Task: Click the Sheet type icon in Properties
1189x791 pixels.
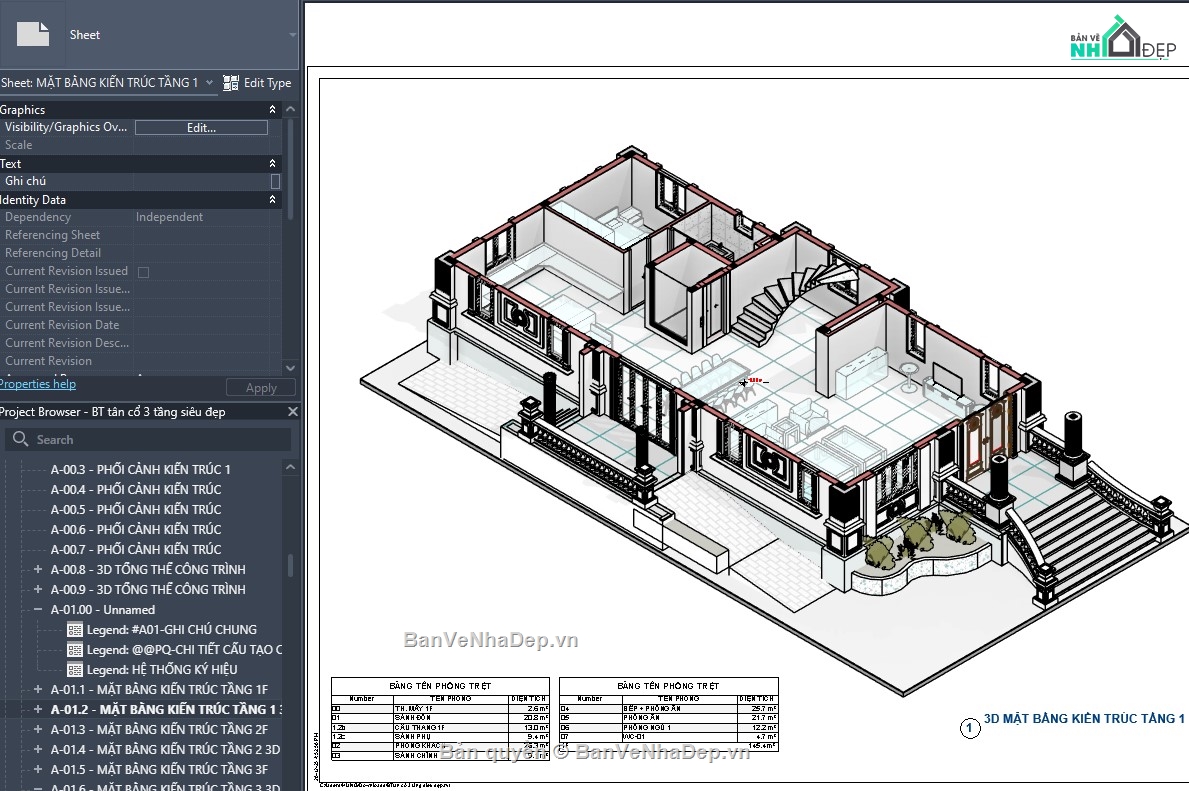Action: coord(33,34)
